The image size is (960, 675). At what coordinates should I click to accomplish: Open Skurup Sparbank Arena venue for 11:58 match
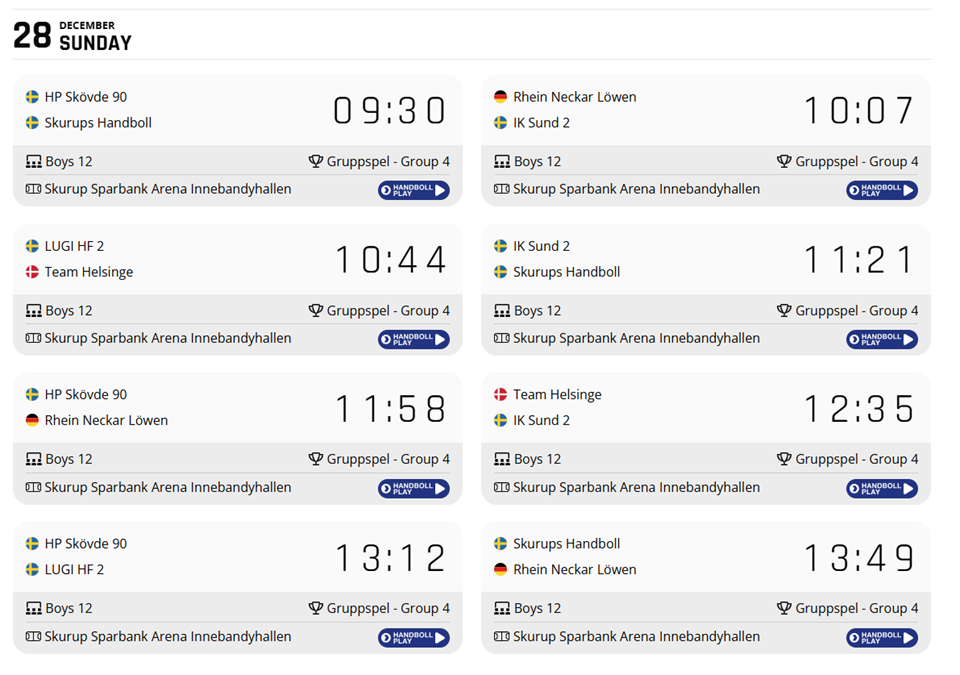(168, 488)
